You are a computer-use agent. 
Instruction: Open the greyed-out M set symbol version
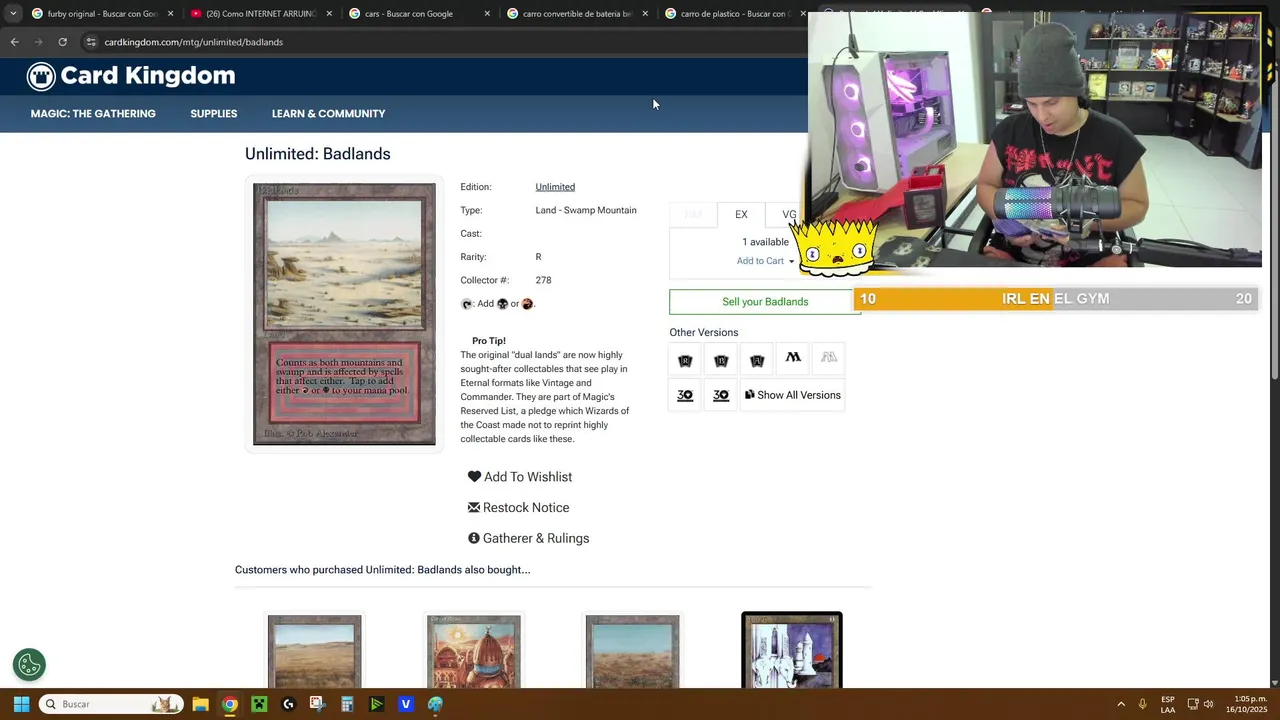829,357
